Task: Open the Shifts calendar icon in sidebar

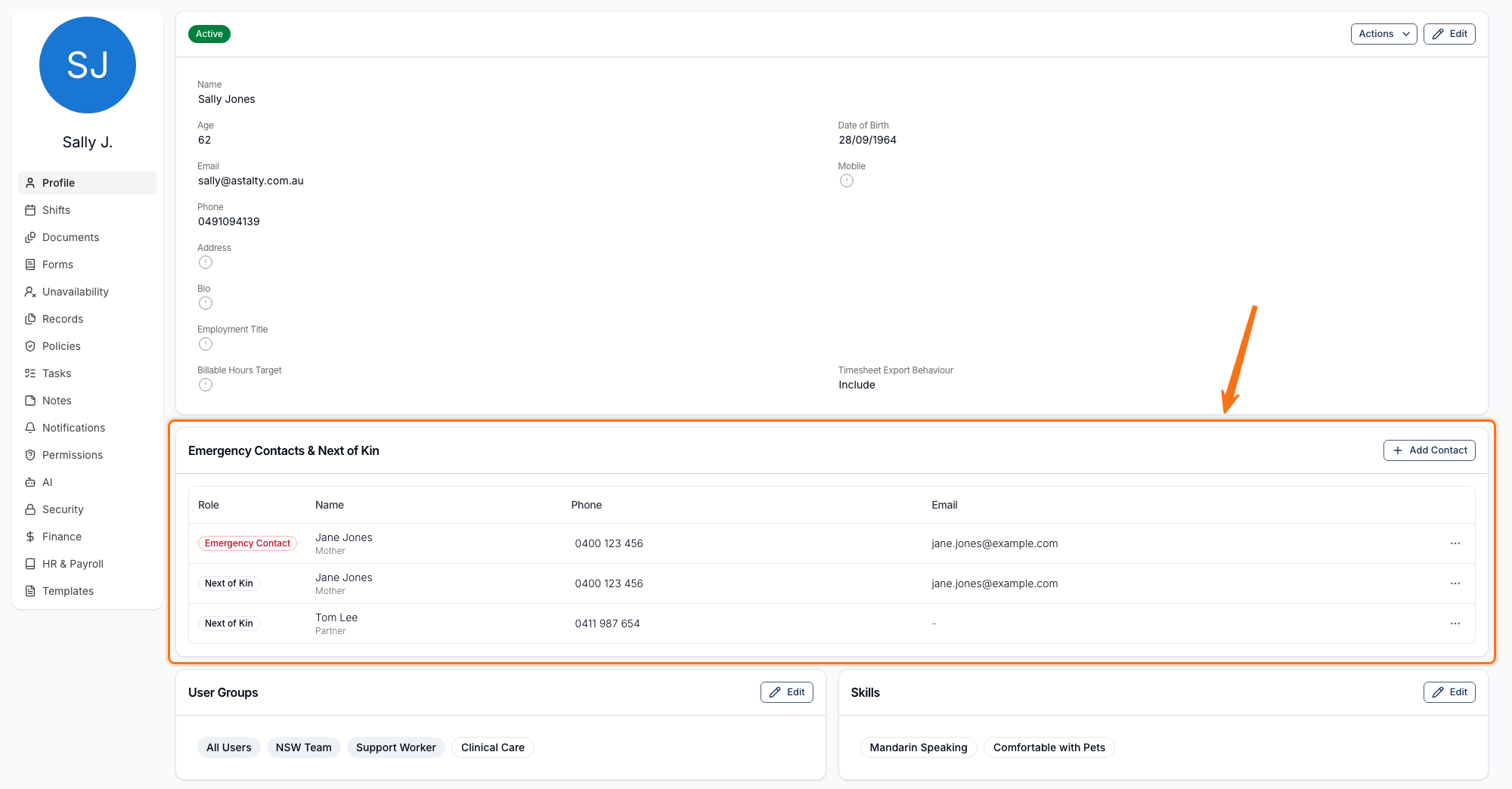Action: click(30, 210)
